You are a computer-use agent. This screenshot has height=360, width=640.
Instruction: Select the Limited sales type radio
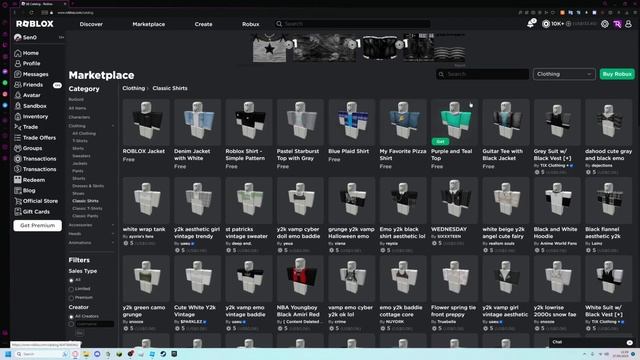click(71, 289)
